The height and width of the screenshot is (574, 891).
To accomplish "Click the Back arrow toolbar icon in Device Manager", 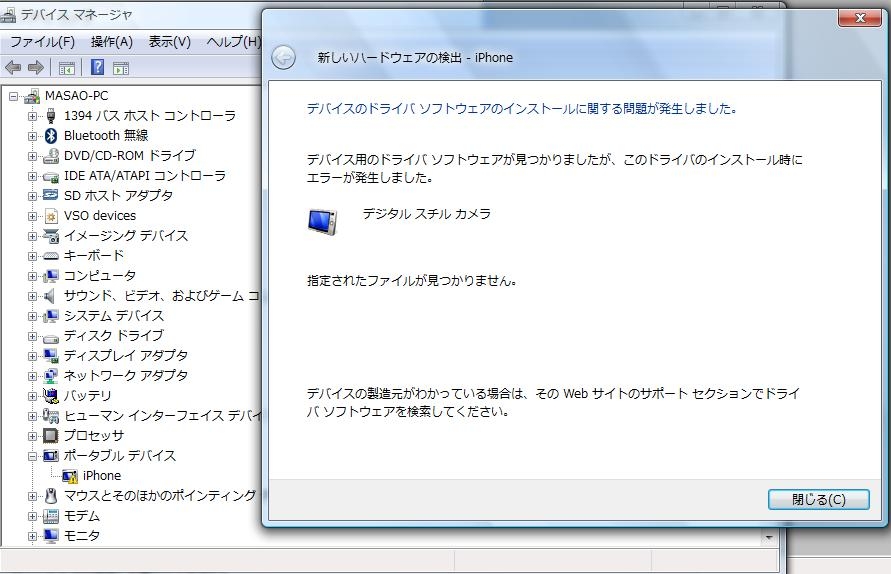I will pos(13,68).
